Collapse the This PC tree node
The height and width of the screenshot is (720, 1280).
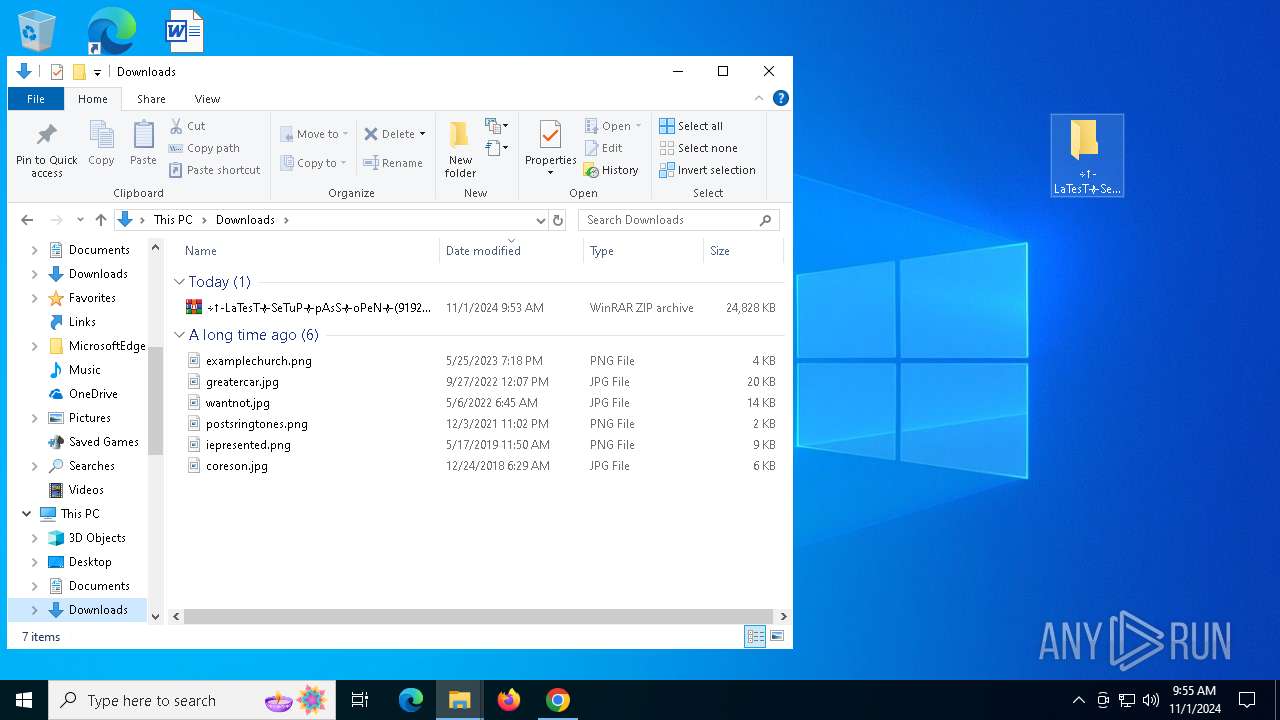tap(26, 514)
